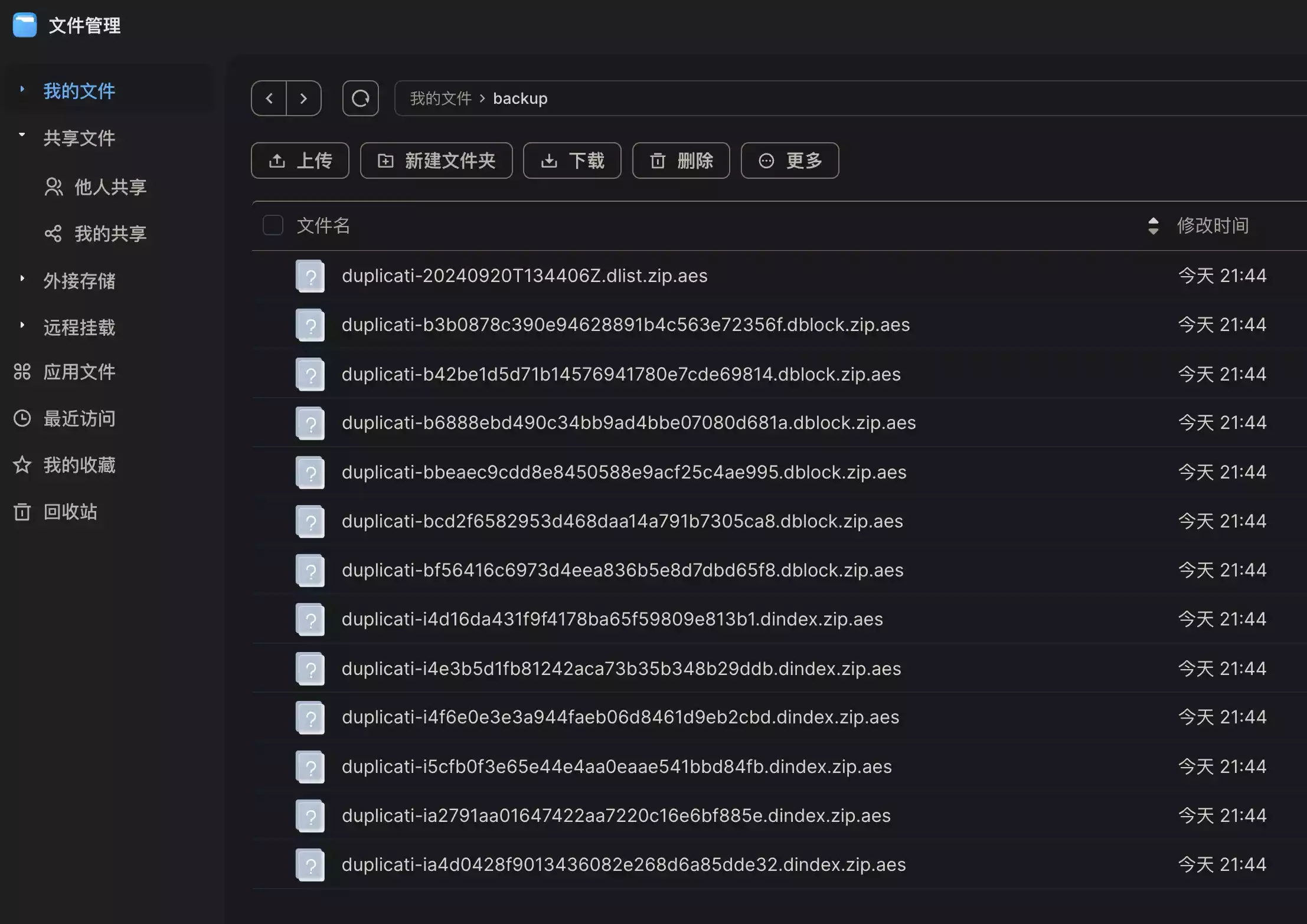The height and width of the screenshot is (924, 1307).
Task: Expand the 我的文件 tree arrow
Action: click(22, 89)
